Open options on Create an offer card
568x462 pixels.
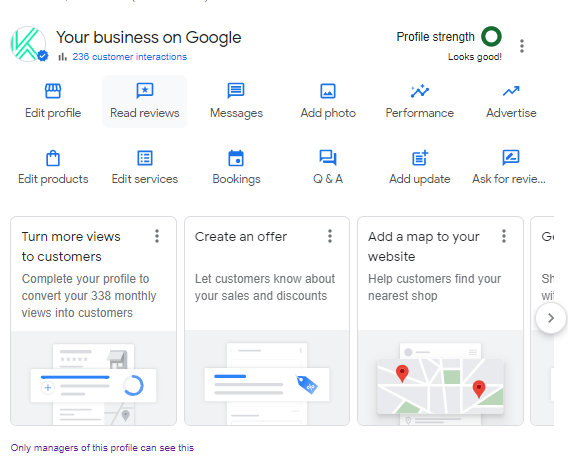tap(330, 236)
